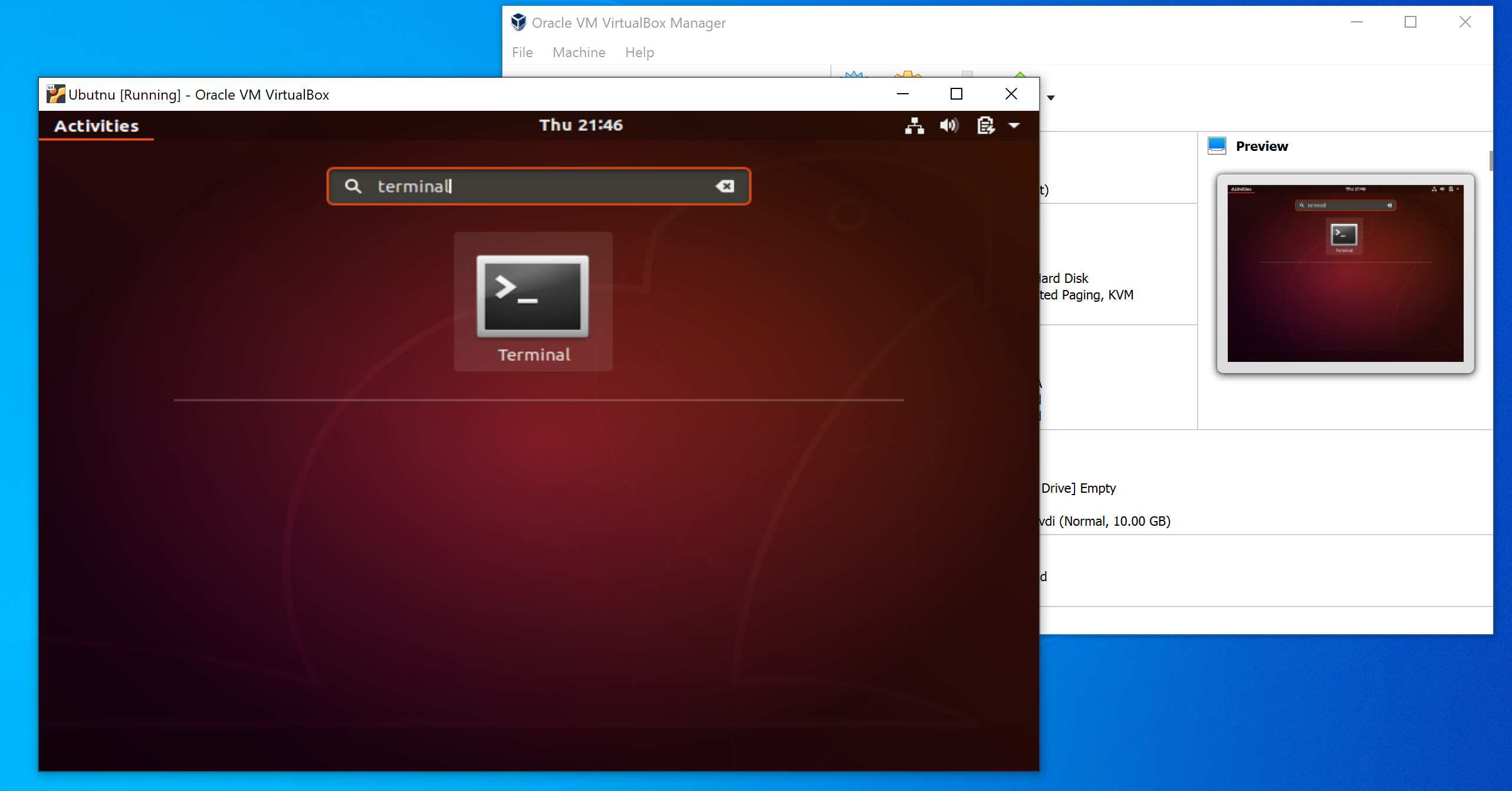The image size is (1512, 791).
Task: Click the magnifier icon in search box
Action: coord(353,186)
